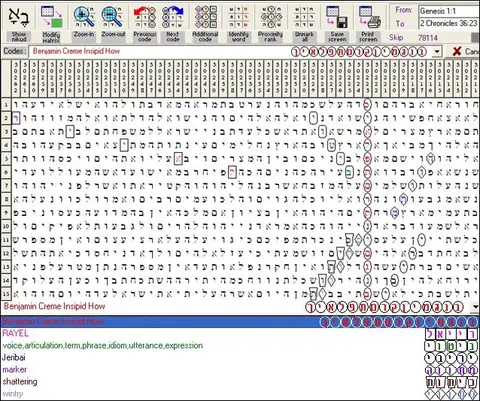Image resolution: width=480 pixels, height=401 pixels.
Task: Activate the Identify word tool
Action: click(x=238, y=23)
